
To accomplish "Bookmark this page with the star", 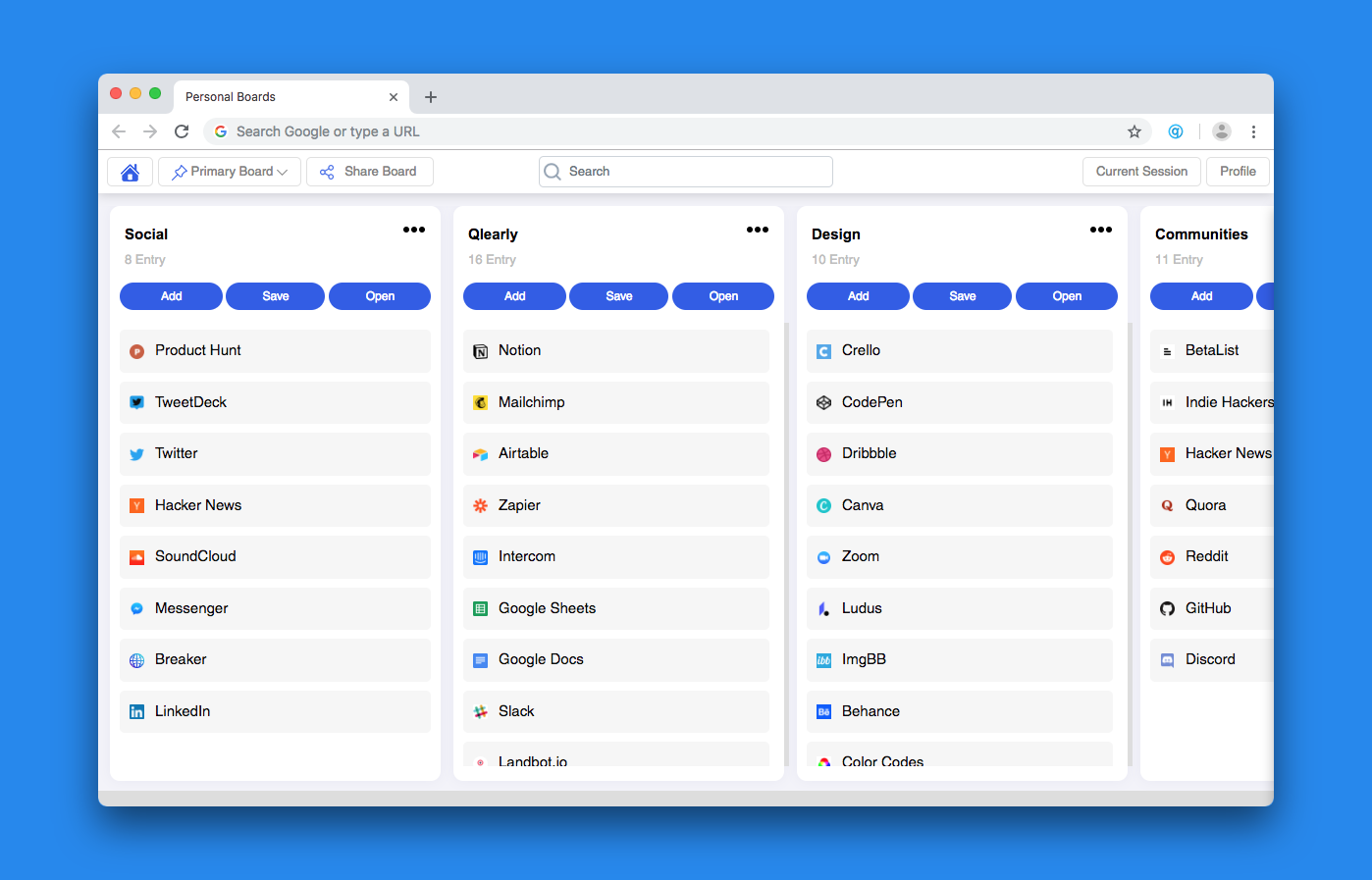I will [x=1135, y=131].
